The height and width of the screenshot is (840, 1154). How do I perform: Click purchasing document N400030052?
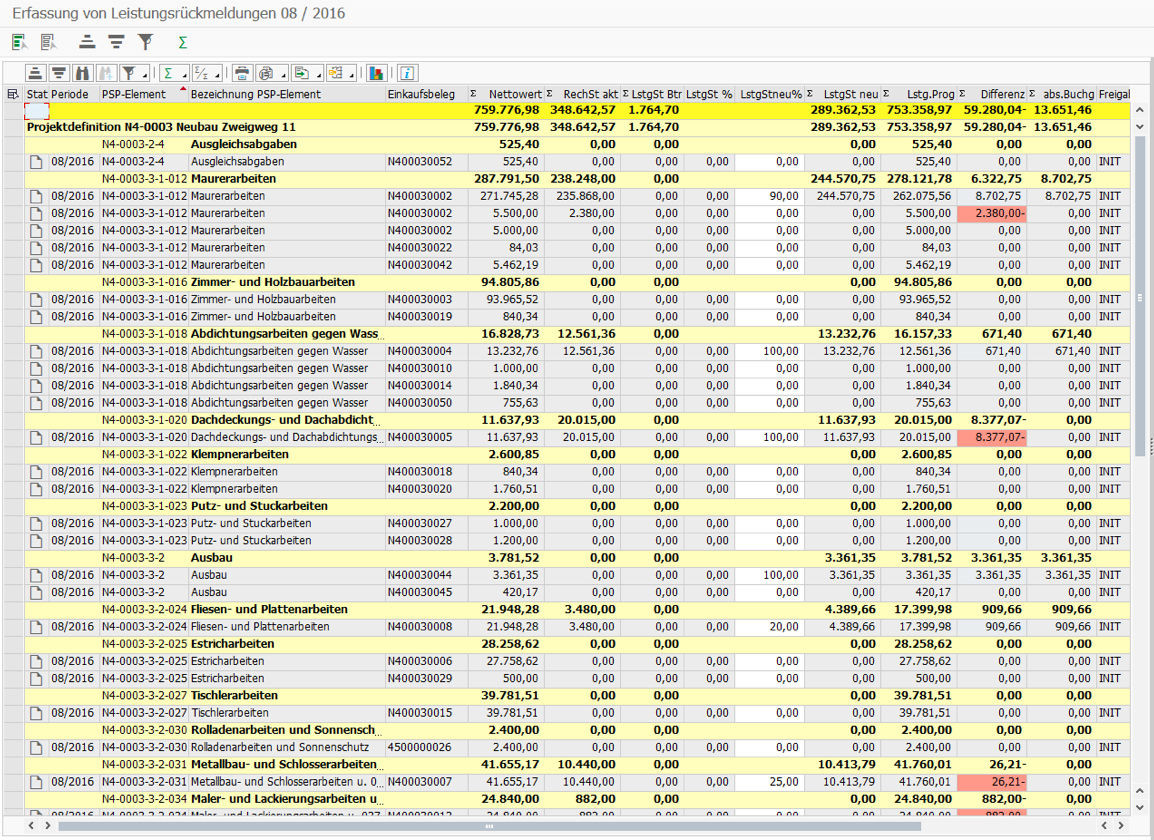(x=420, y=161)
